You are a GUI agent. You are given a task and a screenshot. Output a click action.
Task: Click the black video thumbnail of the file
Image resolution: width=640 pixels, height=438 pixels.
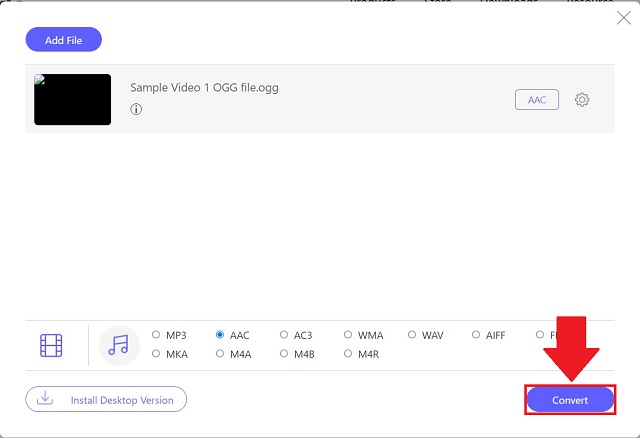(x=73, y=100)
